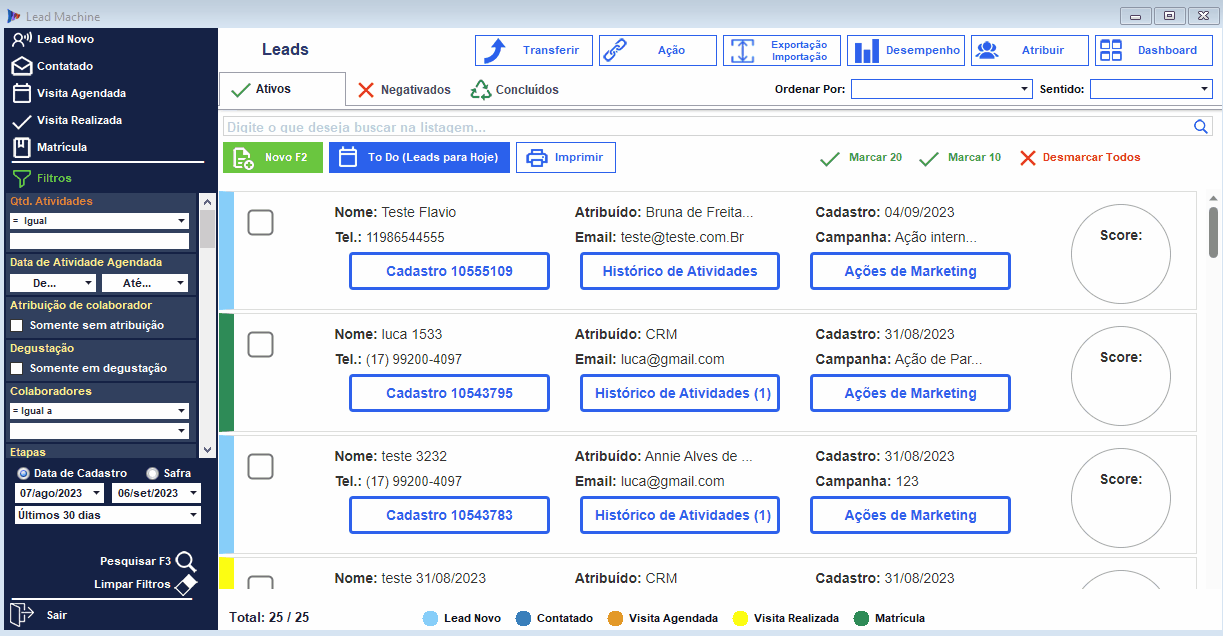Click the lead search text field
This screenshot has width=1223, height=636.
pos(708,127)
